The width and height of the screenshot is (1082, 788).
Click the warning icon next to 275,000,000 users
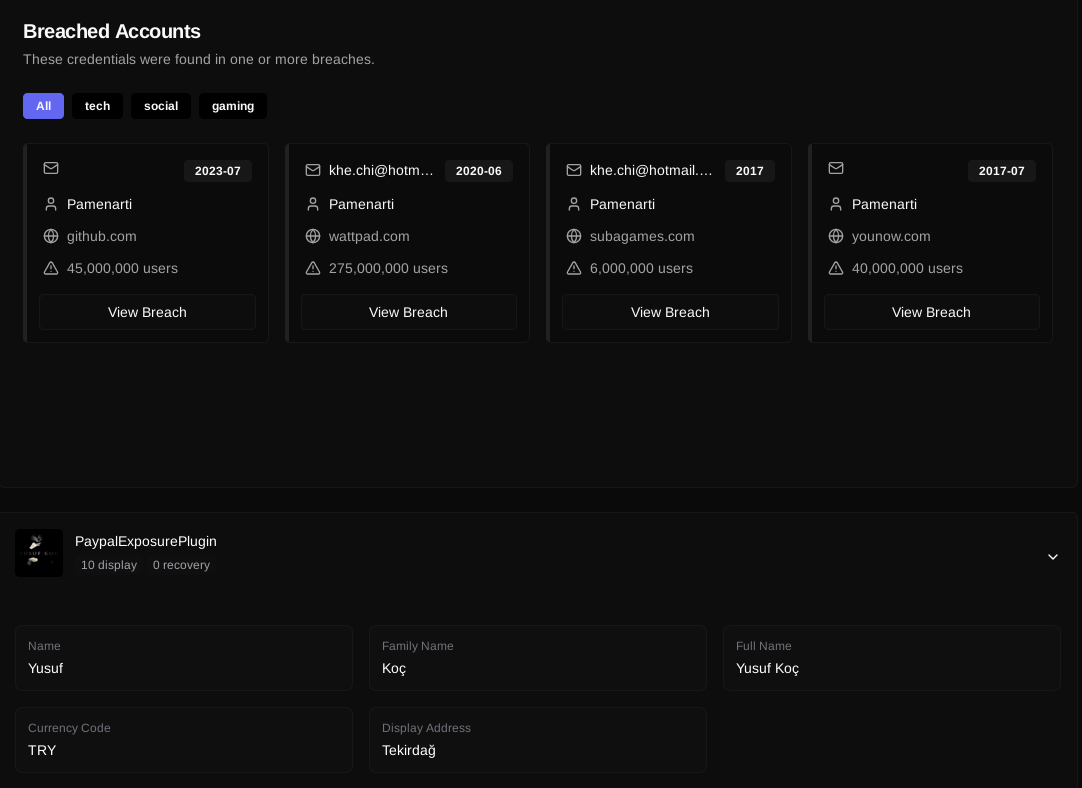313,268
